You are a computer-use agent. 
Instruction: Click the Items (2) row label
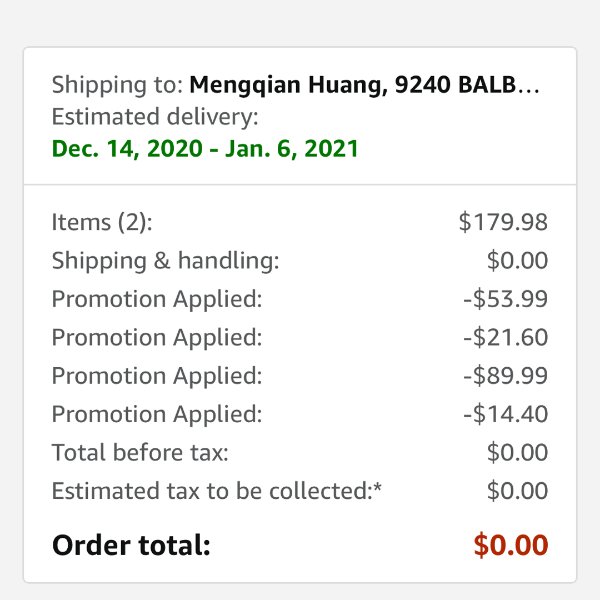tap(102, 222)
